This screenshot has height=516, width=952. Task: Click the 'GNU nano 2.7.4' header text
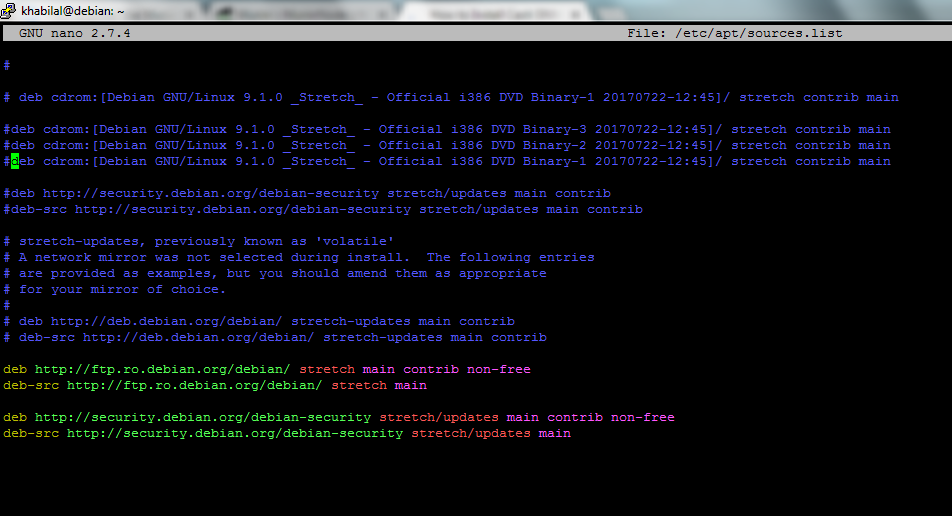(75, 33)
